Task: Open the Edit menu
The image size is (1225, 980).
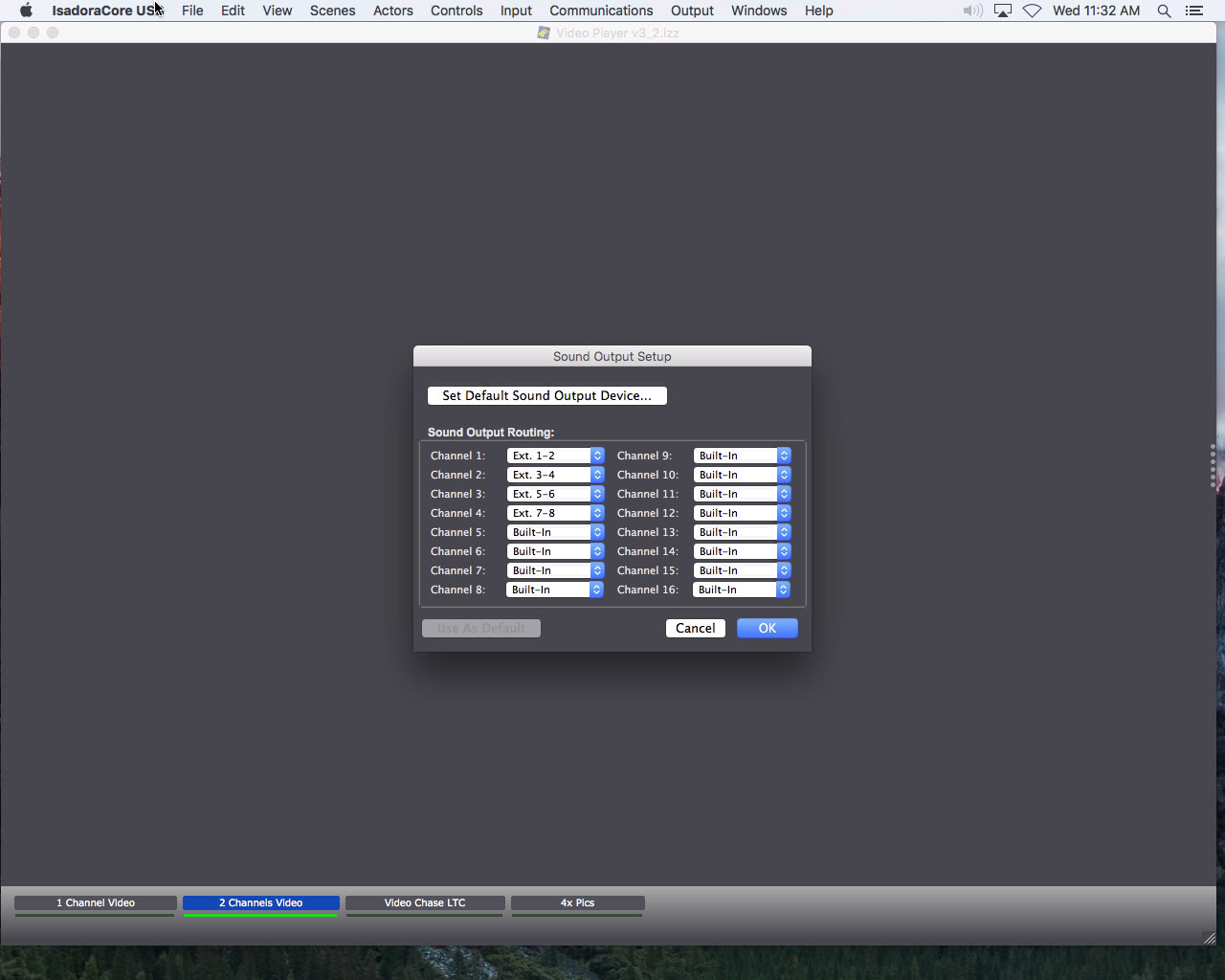Action: [233, 11]
